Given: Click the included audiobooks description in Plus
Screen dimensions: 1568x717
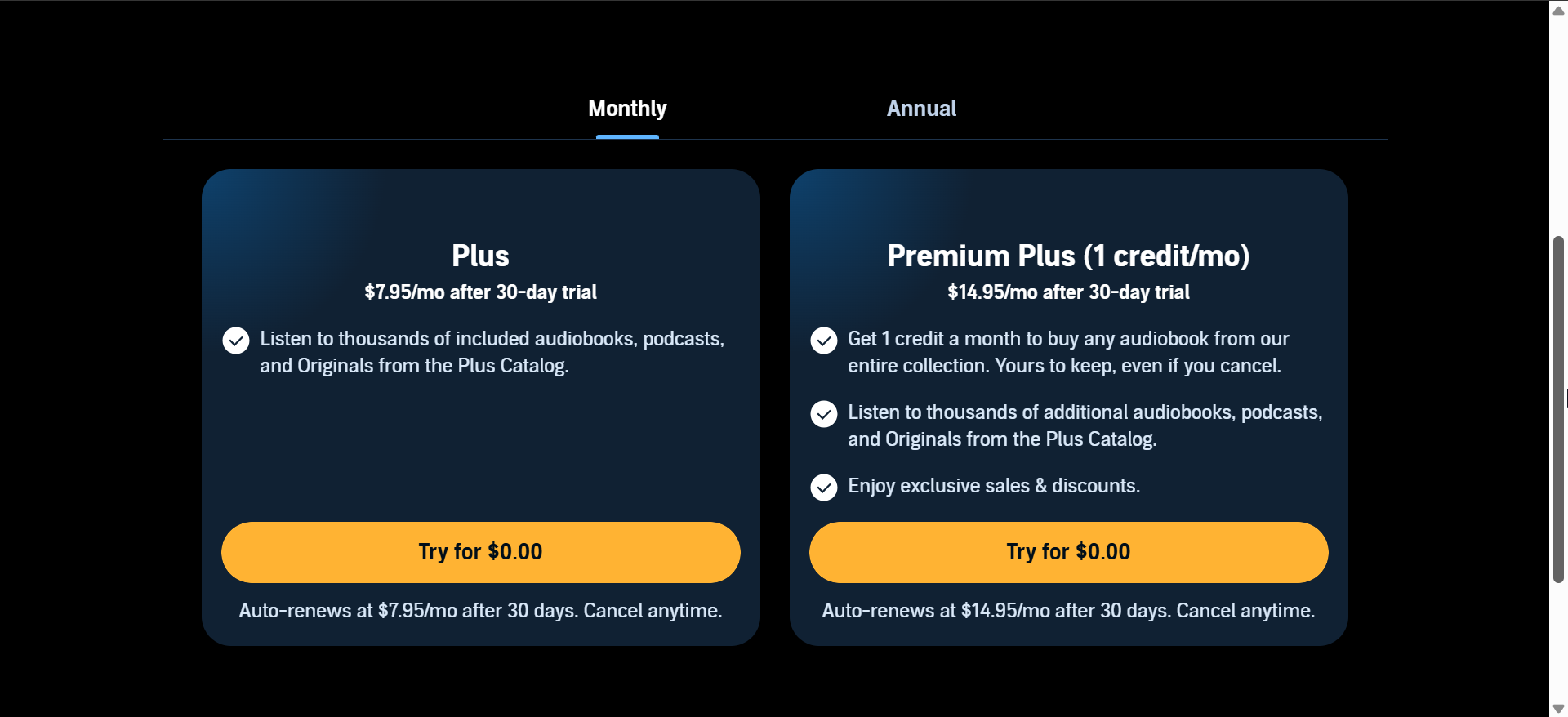Looking at the screenshot, I should coord(492,352).
